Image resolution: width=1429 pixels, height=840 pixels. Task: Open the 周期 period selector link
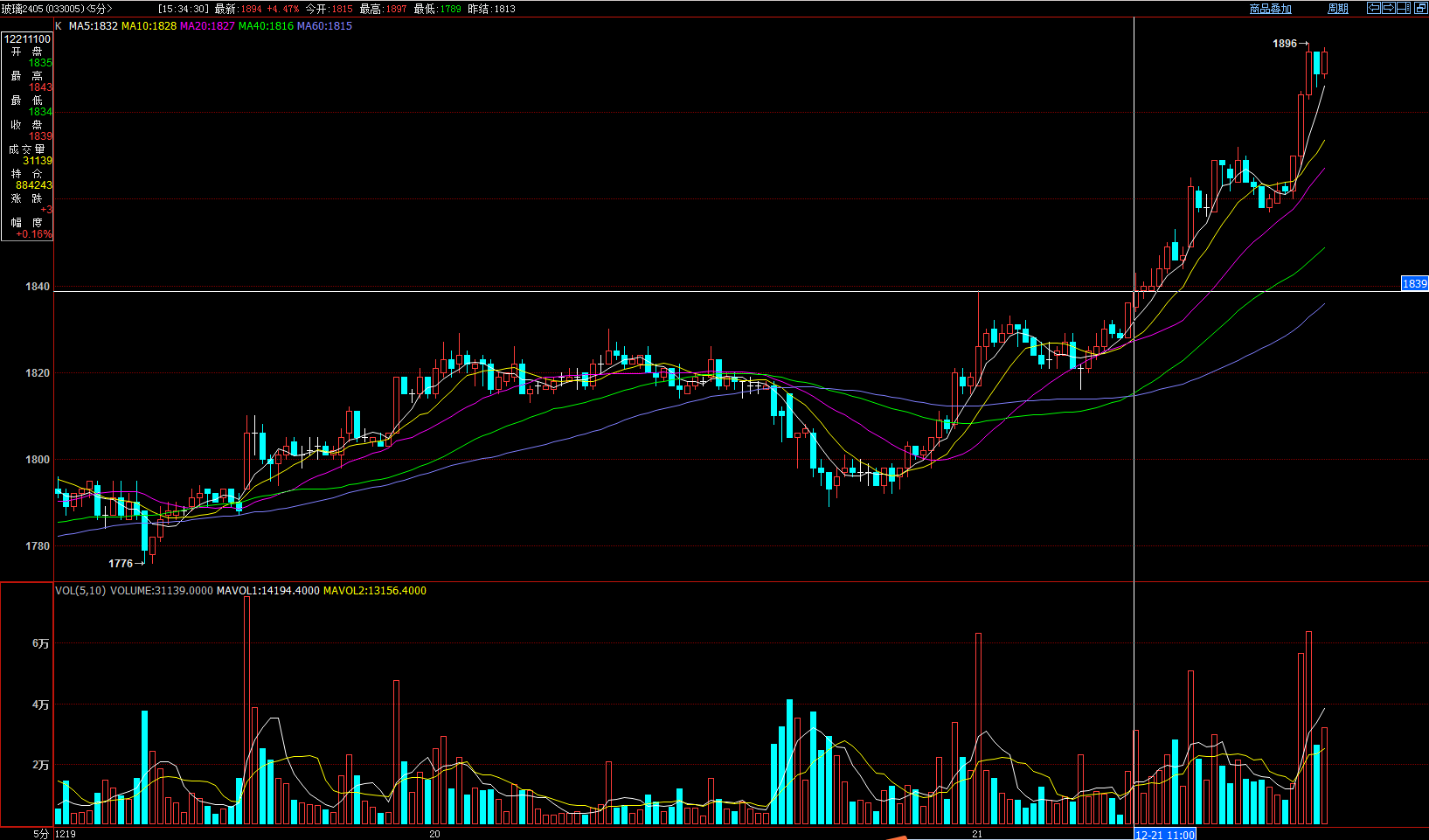(1338, 9)
